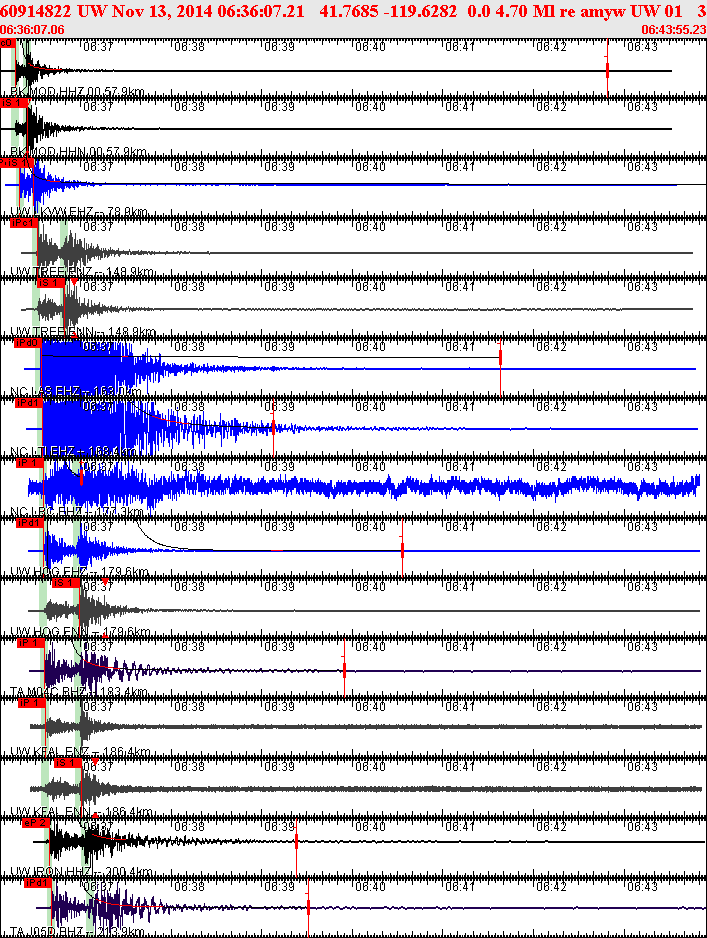Viewport: 707px width, 938px height.
Task: Select the iP 1 pick tag on UW.KFAL ENZ
Action: (32, 703)
